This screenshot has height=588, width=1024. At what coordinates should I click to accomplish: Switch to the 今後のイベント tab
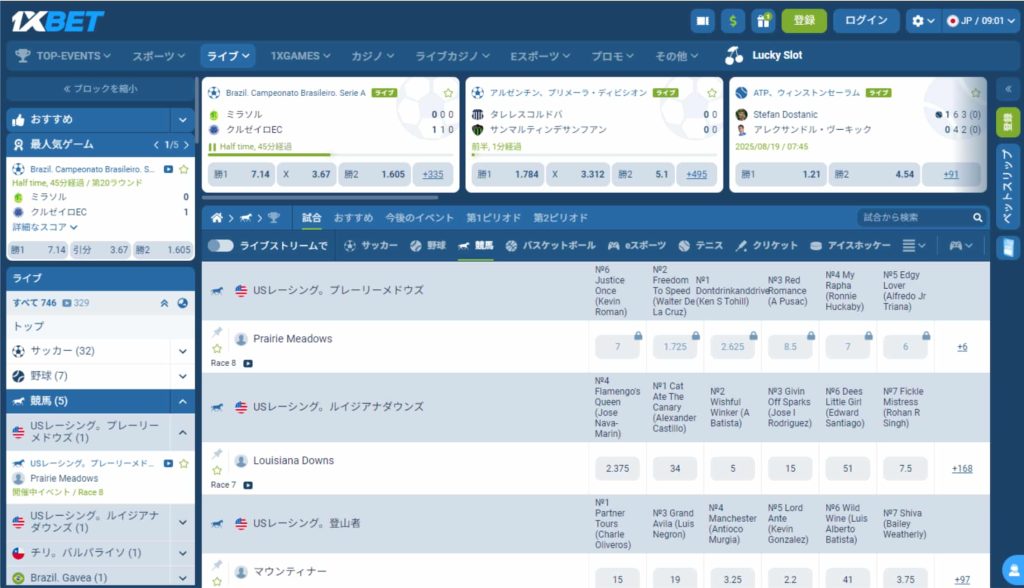pyautogui.click(x=419, y=218)
